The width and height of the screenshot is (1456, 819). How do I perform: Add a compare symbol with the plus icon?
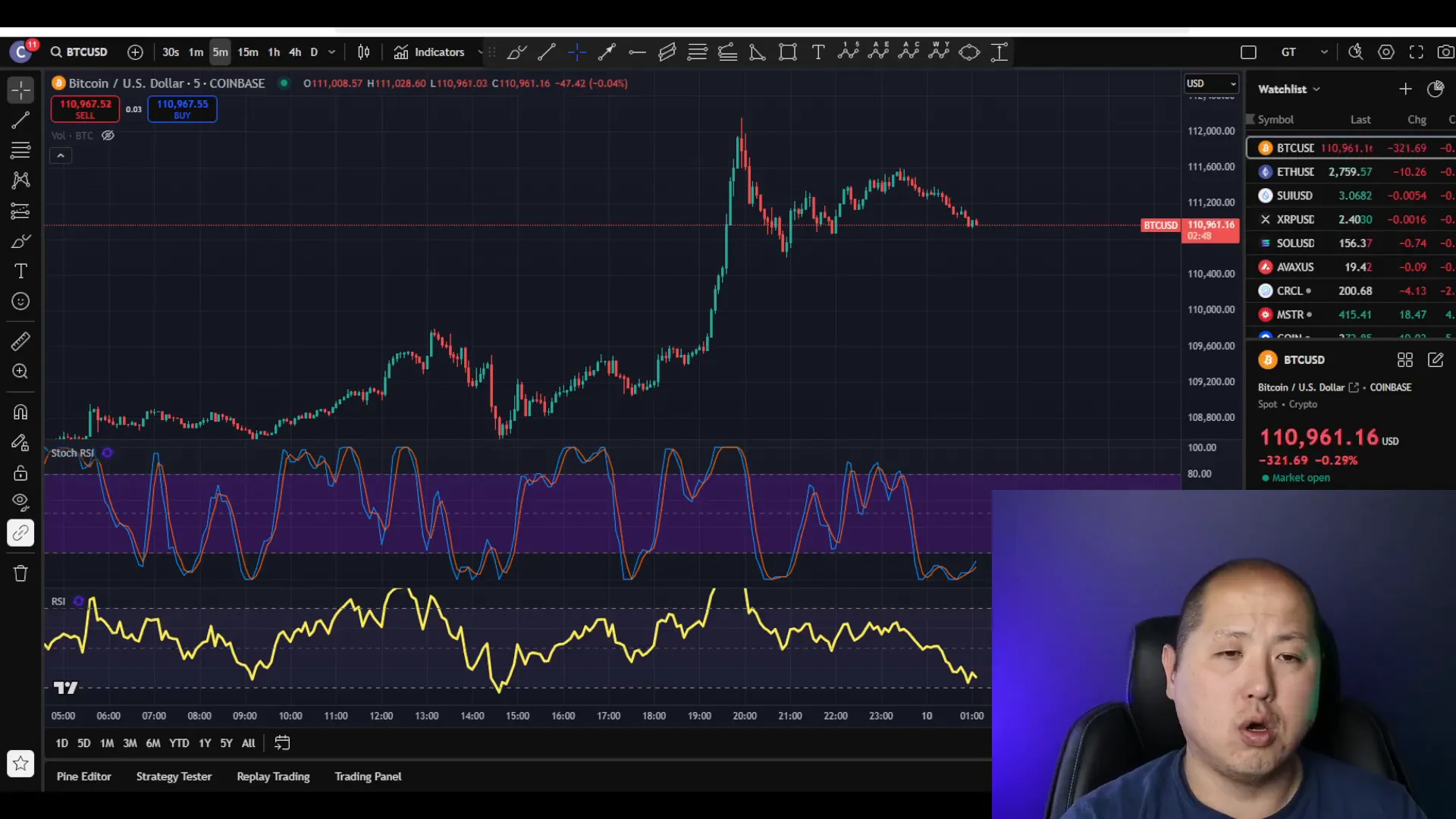(x=135, y=52)
